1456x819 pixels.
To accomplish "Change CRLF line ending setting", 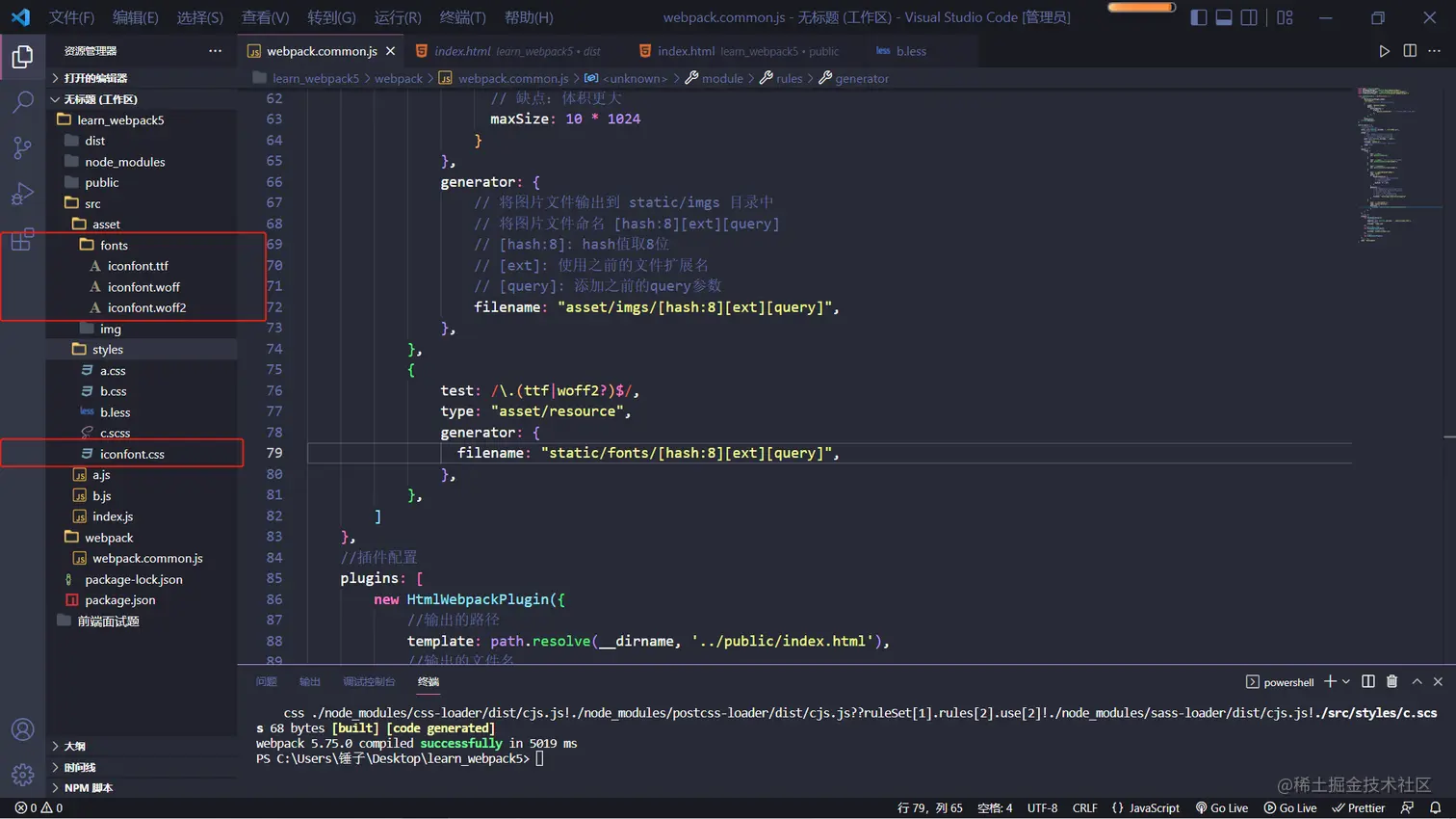I will click(1084, 807).
